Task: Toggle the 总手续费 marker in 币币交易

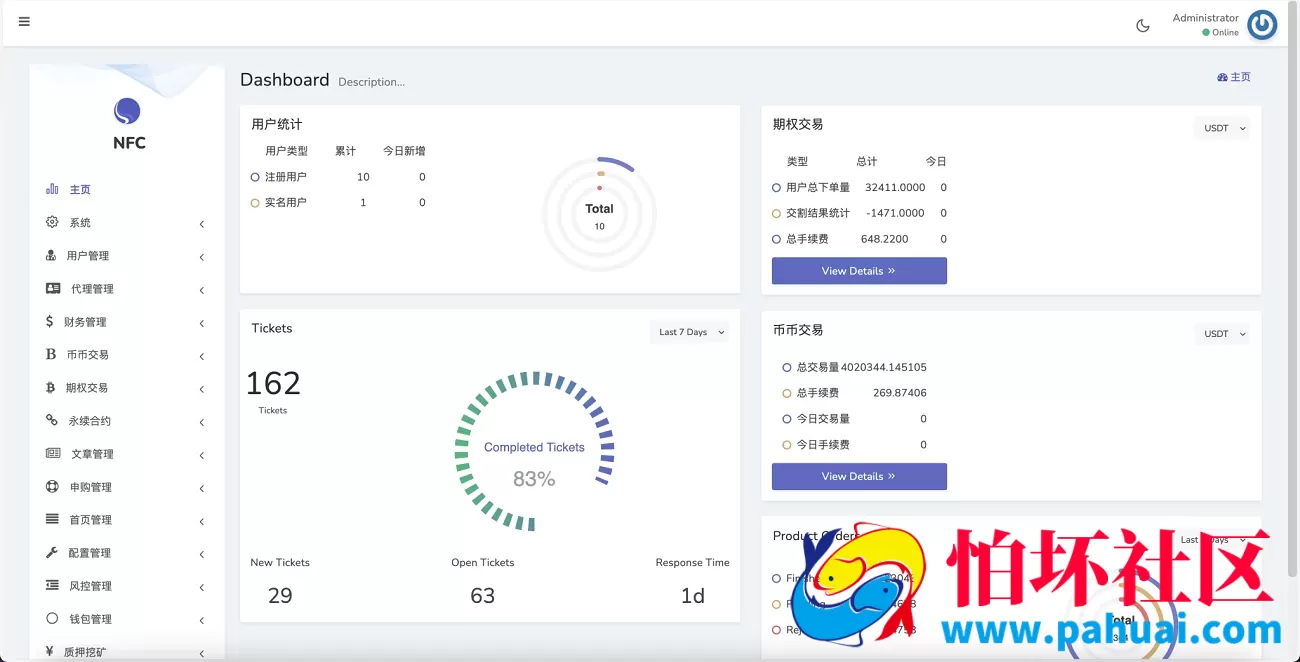Action: point(787,393)
